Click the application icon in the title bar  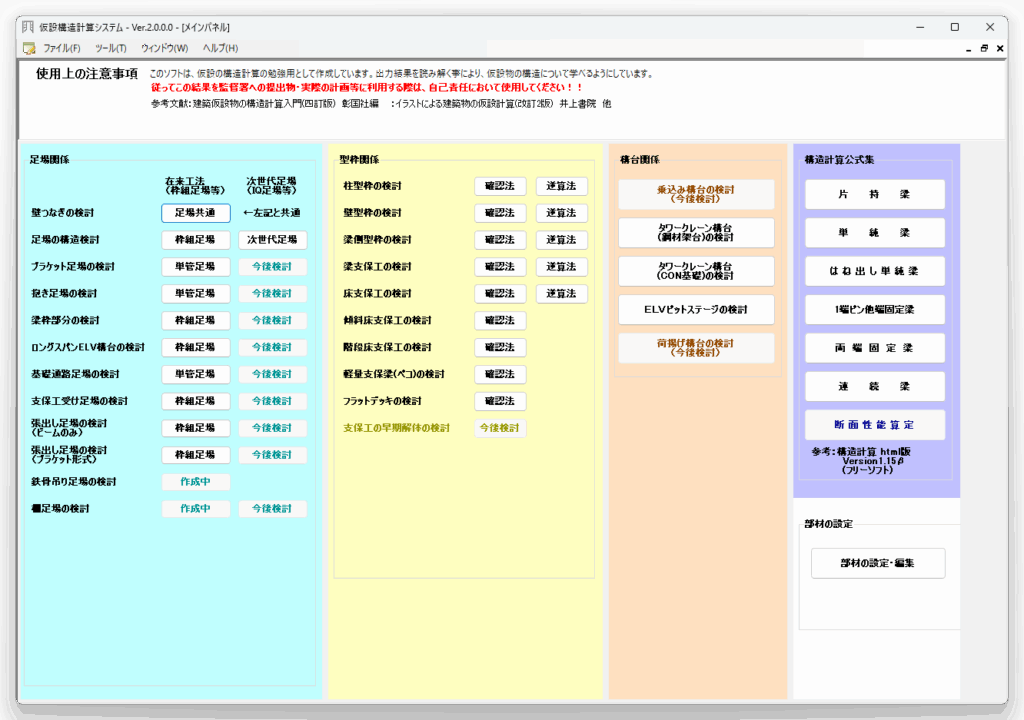click(x=27, y=27)
